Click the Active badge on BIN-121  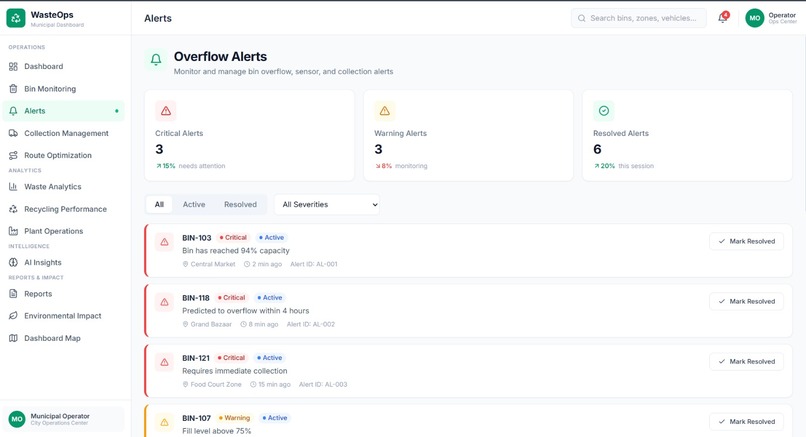tap(270, 358)
